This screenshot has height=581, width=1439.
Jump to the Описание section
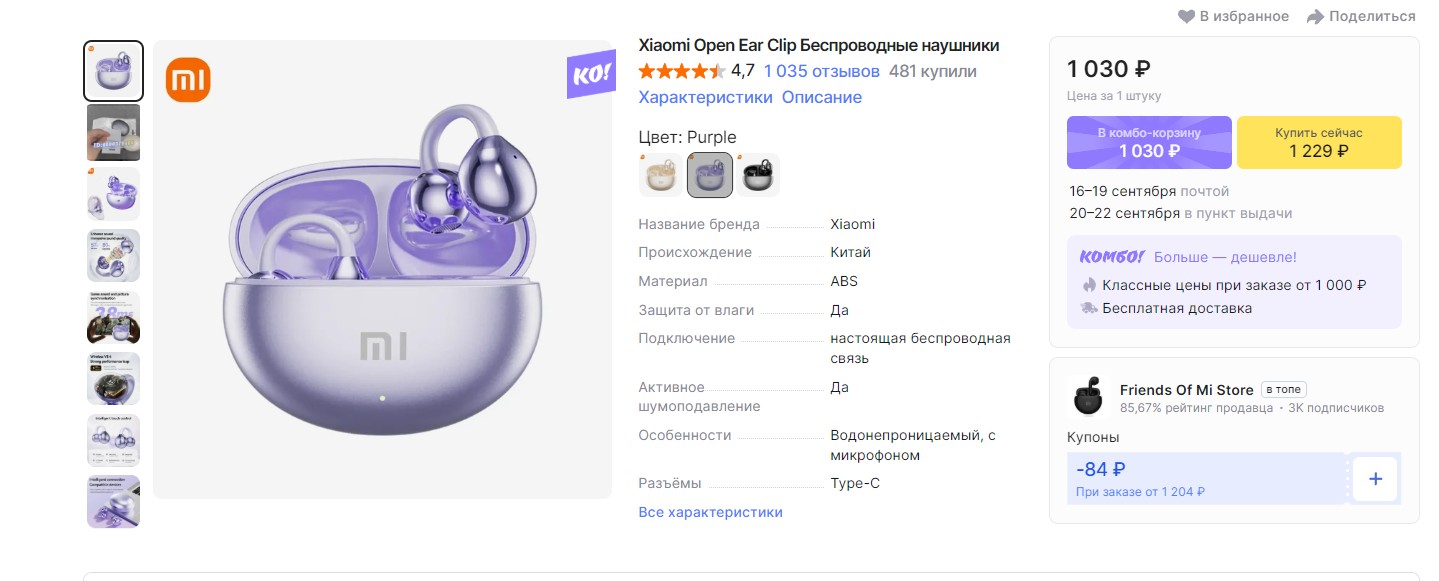click(821, 97)
